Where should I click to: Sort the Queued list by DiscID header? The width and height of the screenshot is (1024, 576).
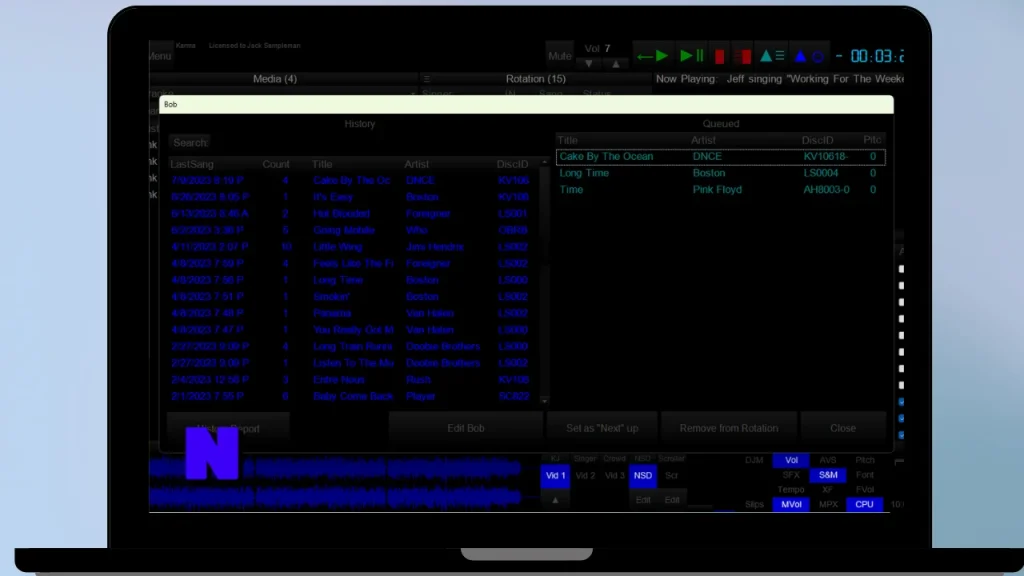(818, 140)
